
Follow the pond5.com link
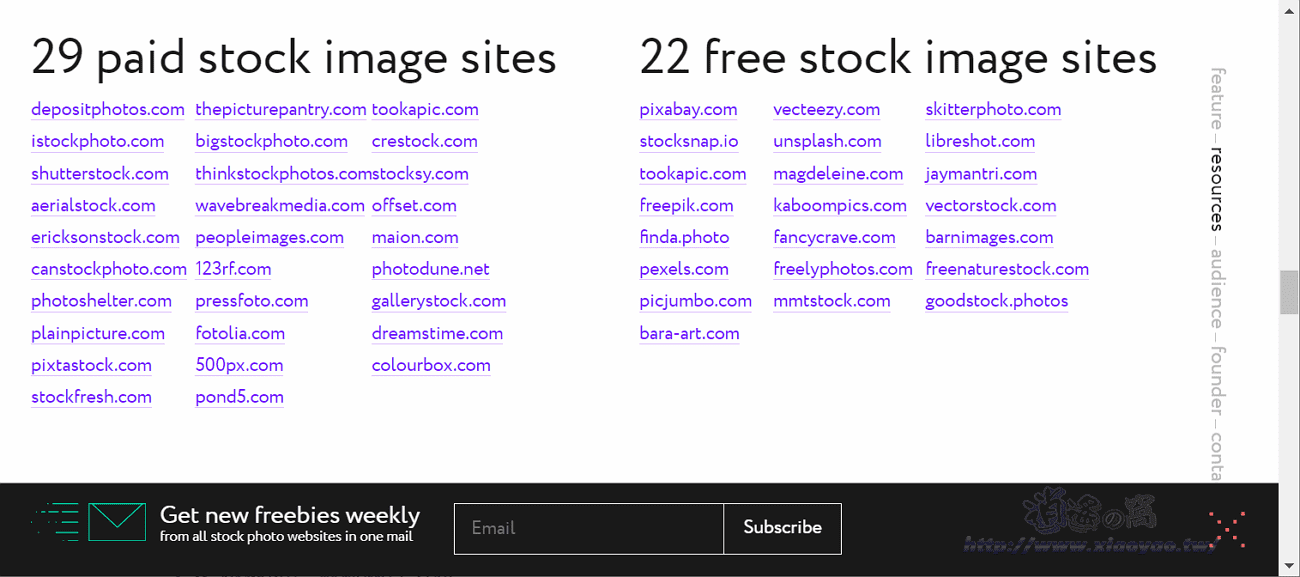click(239, 398)
